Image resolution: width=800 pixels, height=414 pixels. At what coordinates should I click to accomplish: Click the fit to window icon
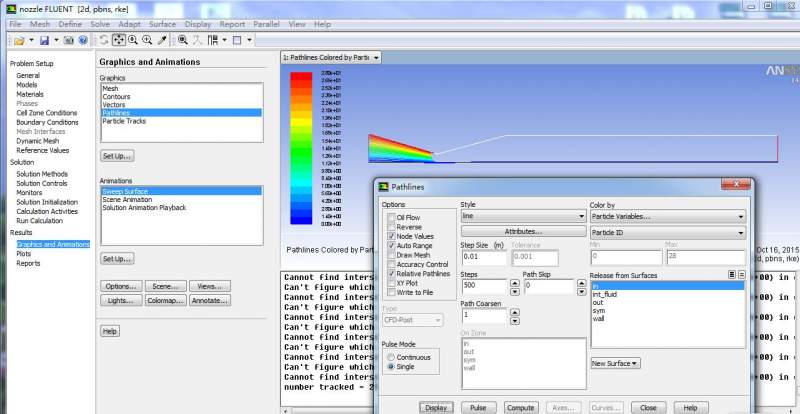183,40
